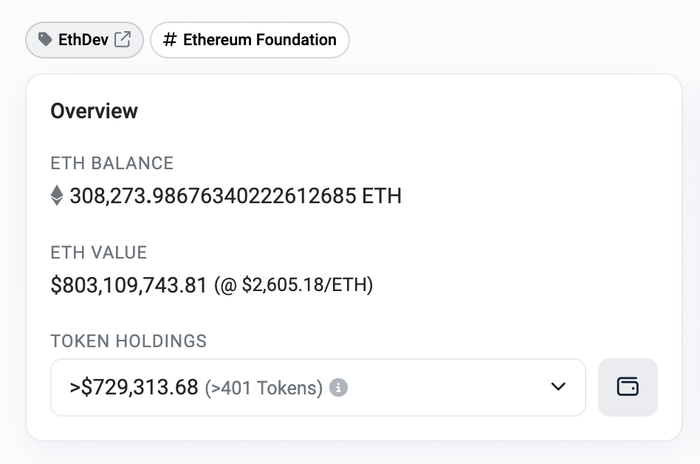Expand the token holdings dropdown chevron
Viewport: 700px width, 464px height.
point(558,387)
